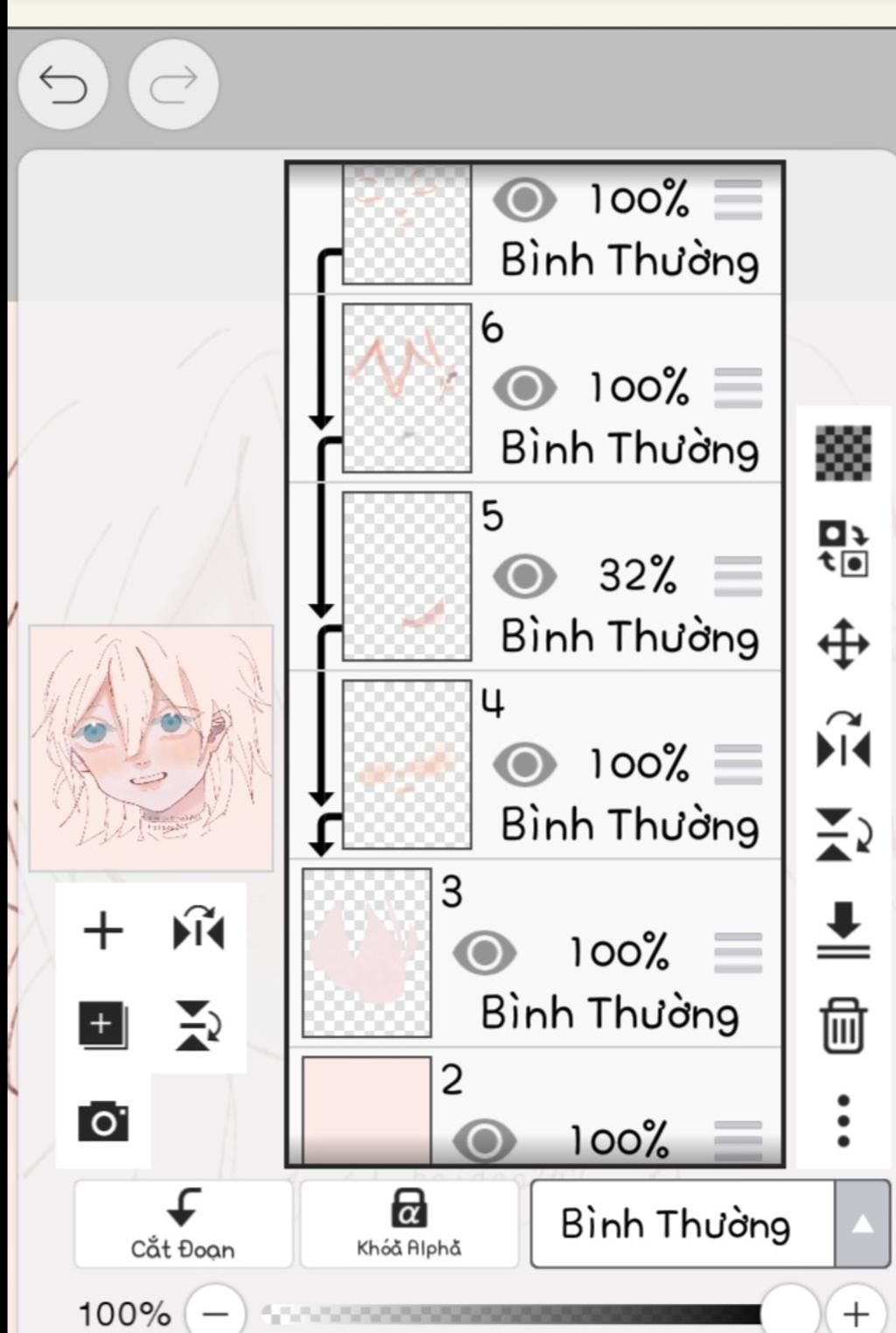This screenshot has height=1333, width=896.
Task: Select the layer 2 pink thumbnail
Action: [367, 1110]
